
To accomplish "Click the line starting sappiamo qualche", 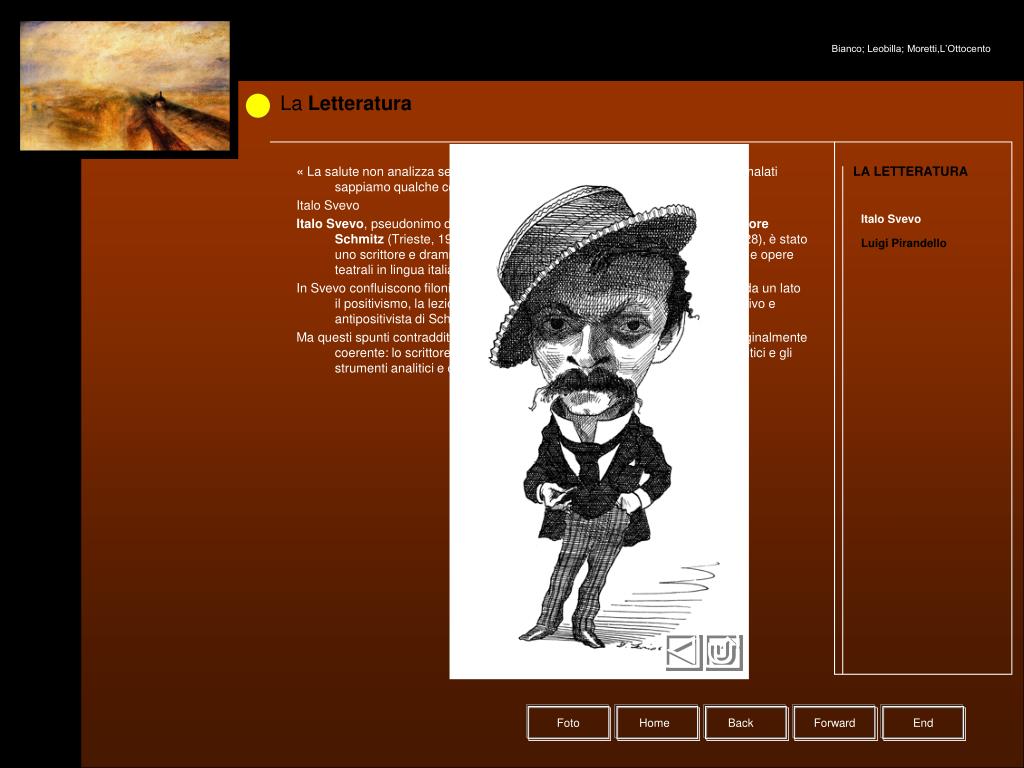I will coord(392,187).
